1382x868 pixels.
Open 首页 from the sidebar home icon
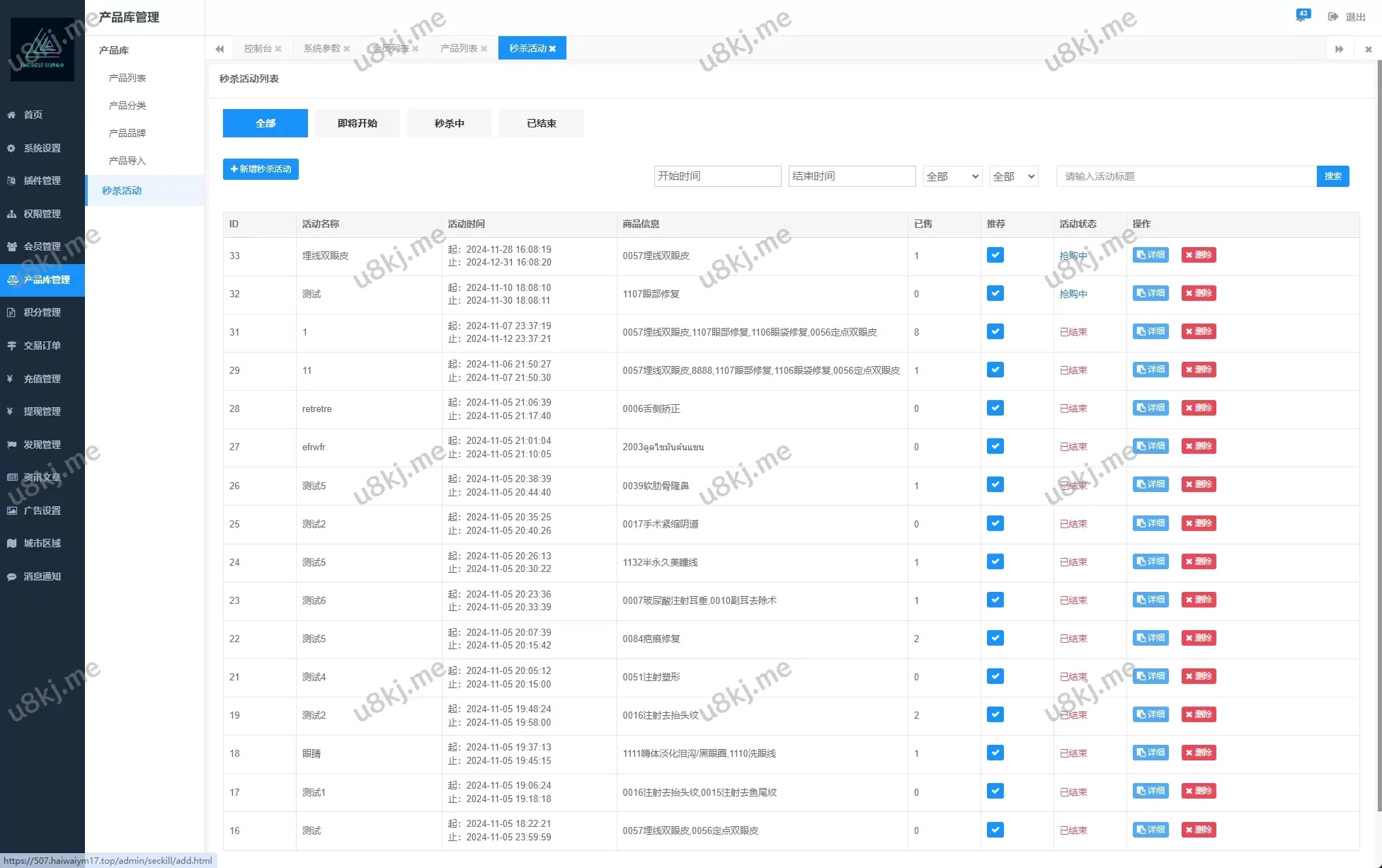[x=11, y=115]
